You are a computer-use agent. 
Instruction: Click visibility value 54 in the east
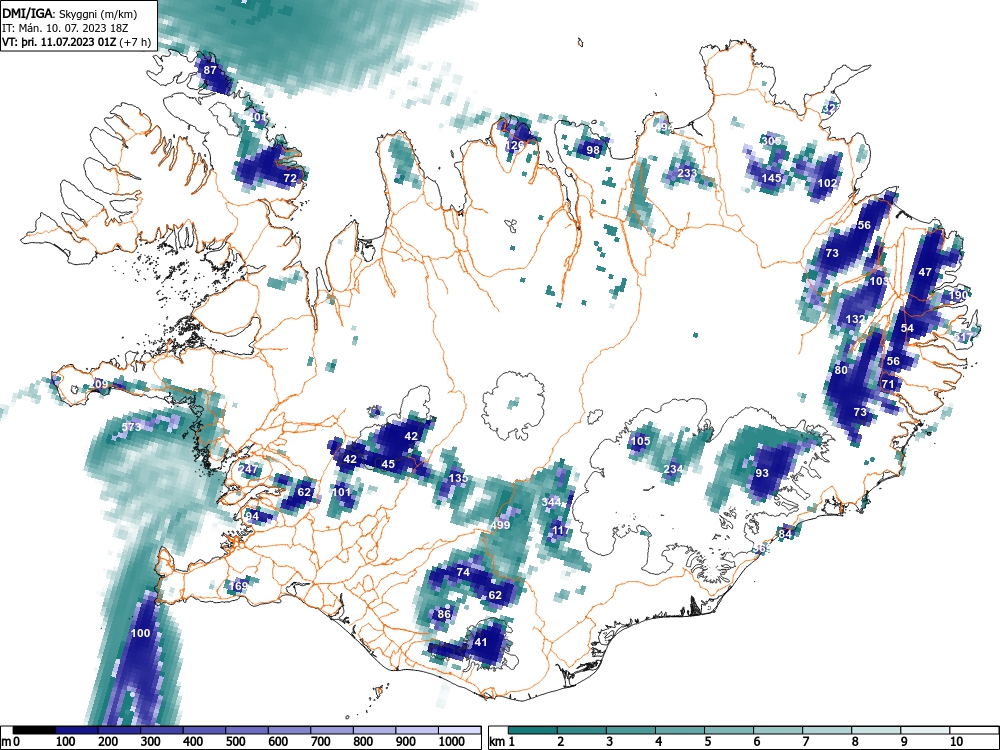pos(907,328)
